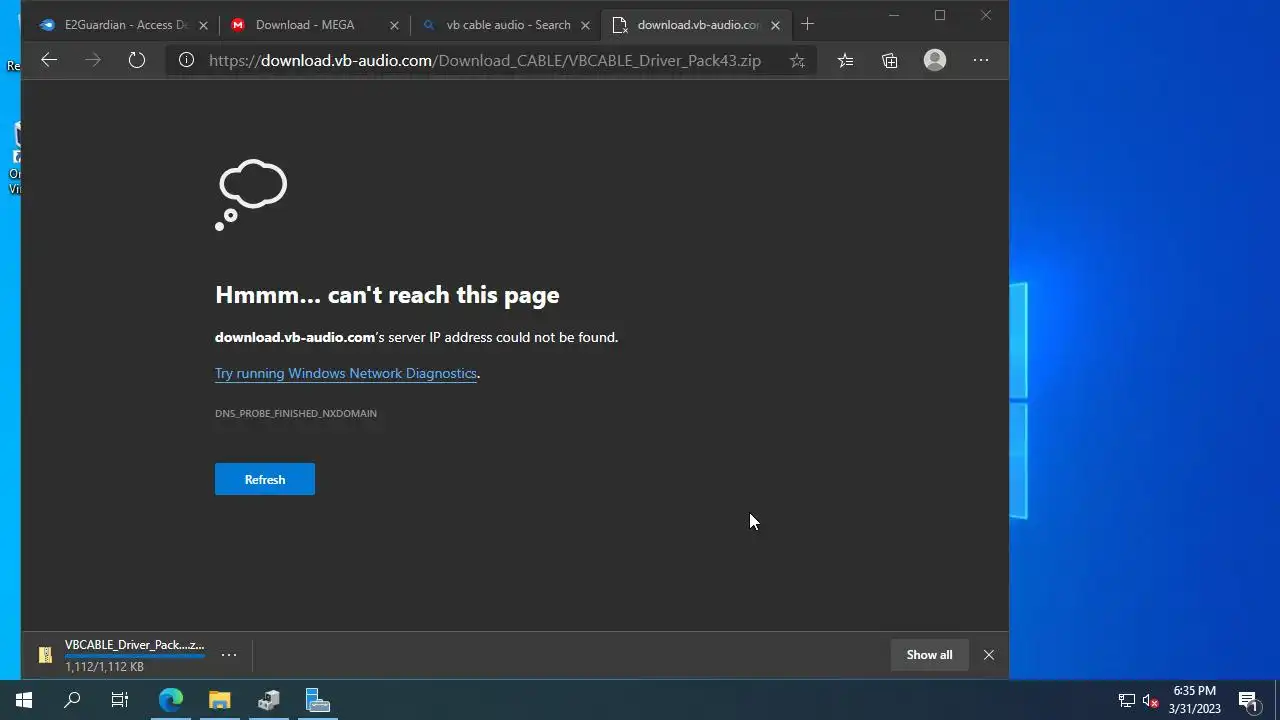This screenshot has width=1280, height=720.
Task: Open download item options (three dots)
Action: [229, 655]
